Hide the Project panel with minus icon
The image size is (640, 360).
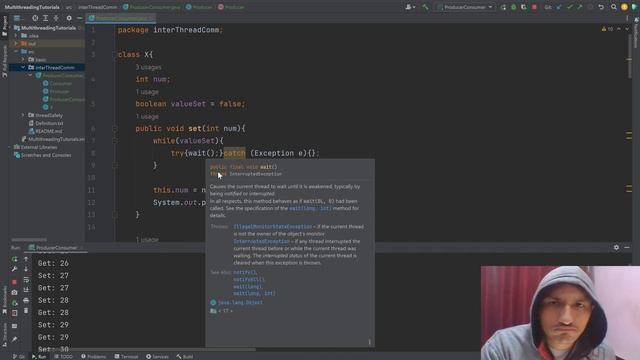click(x=79, y=18)
